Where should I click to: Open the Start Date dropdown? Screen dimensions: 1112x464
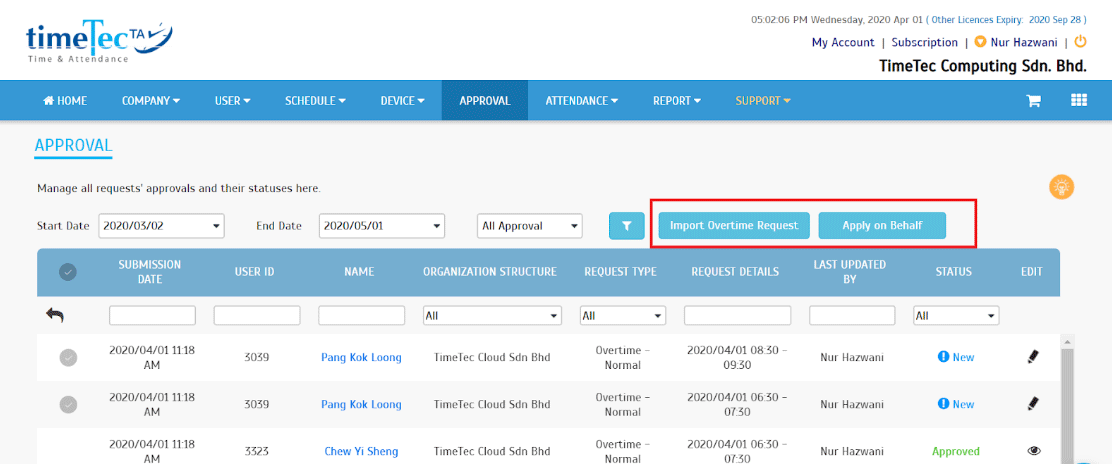point(162,226)
